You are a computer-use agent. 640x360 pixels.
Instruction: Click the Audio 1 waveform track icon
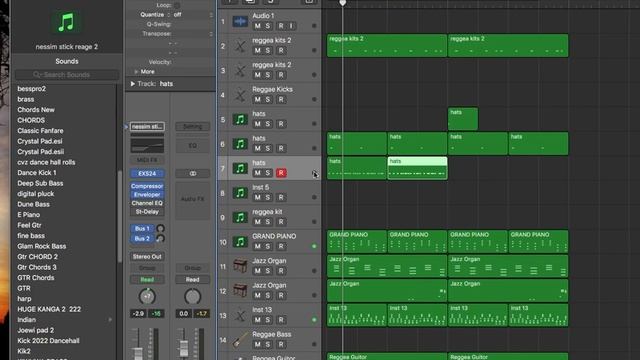(240, 21)
